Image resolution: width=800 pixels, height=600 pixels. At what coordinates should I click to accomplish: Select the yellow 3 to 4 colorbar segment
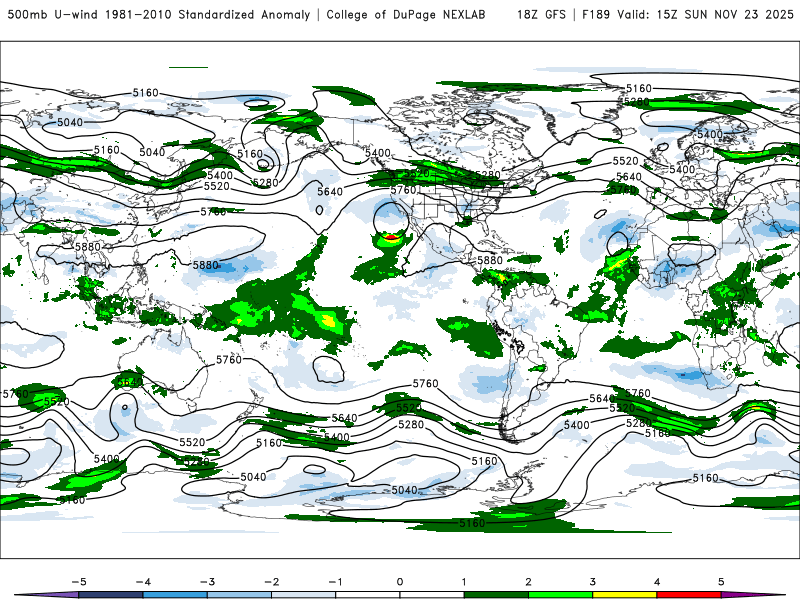[625, 595]
